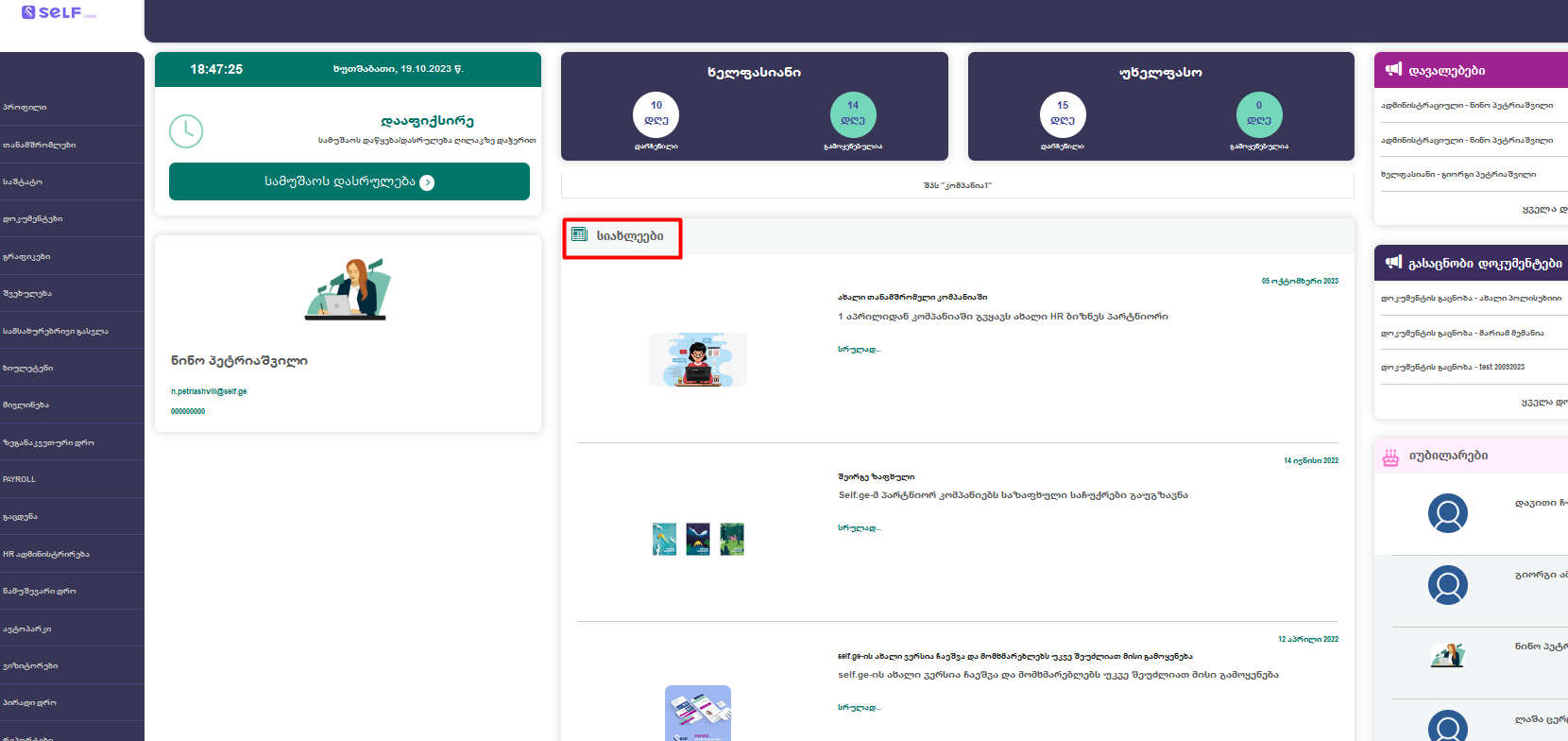Click the შპს "კომპანია1" company bar
Screen dimensions: 1568x741
[x=958, y=185]
